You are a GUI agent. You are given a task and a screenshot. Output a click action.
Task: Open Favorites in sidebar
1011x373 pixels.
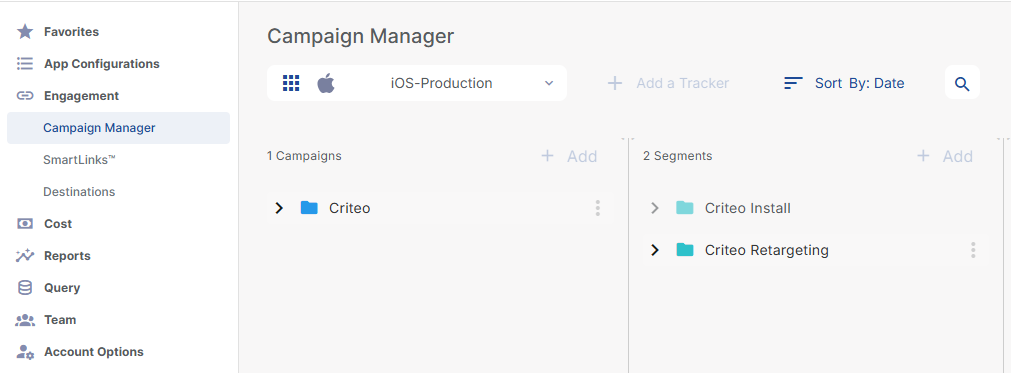[x=72, y=32]
